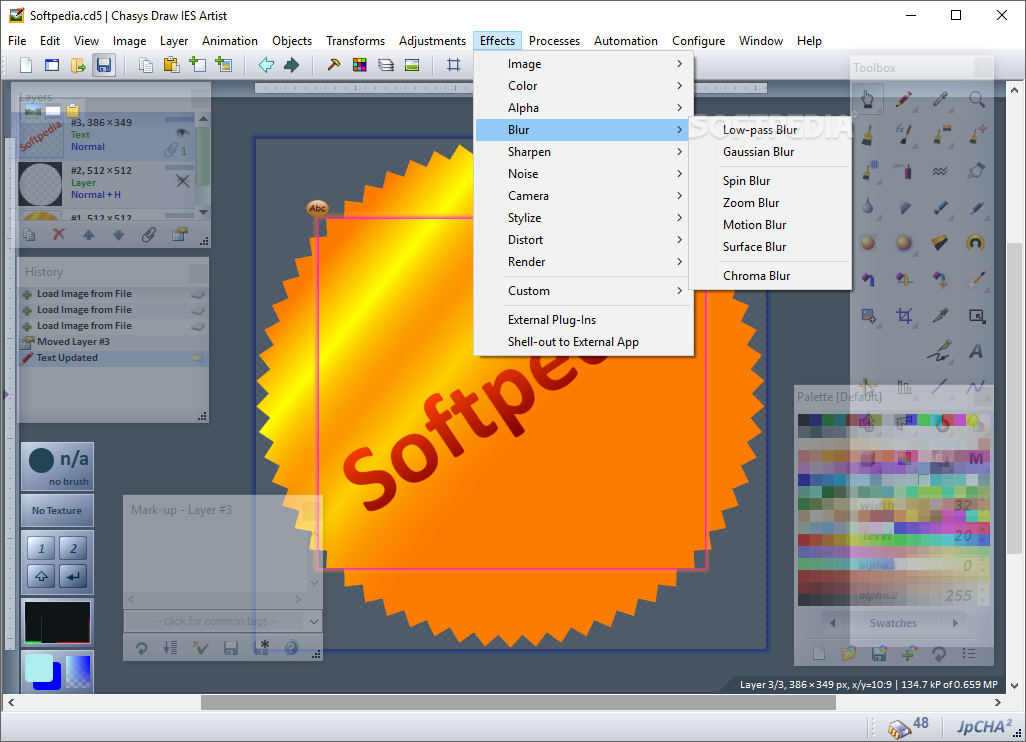Viewport: 1026px width, 742px height.
Task: Move layer down with the down arrow icon
Action: point(118,234)
